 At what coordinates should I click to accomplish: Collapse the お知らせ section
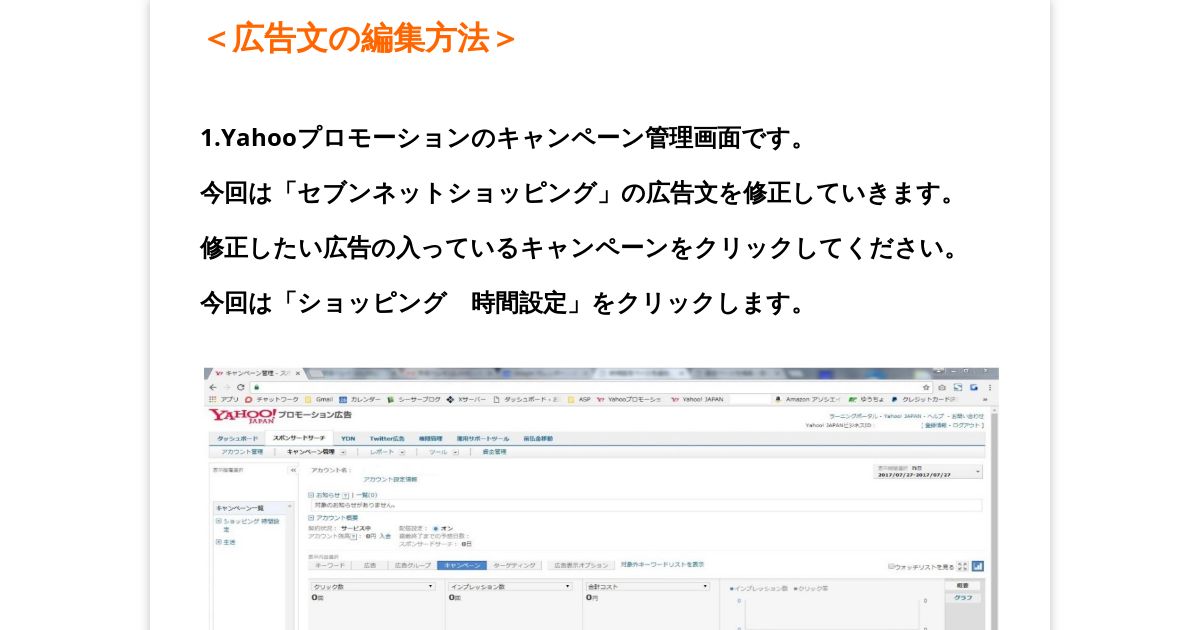[311, 494]
